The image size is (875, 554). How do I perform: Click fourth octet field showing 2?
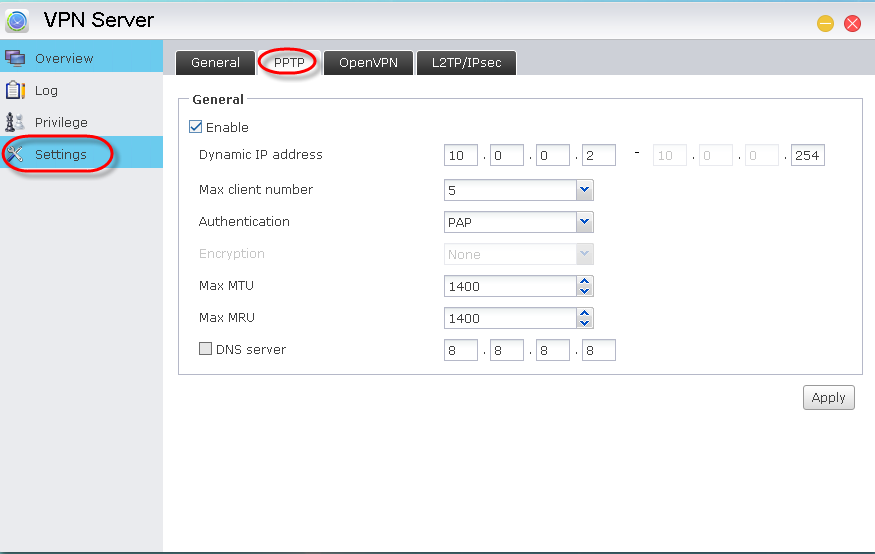point(599,155)
